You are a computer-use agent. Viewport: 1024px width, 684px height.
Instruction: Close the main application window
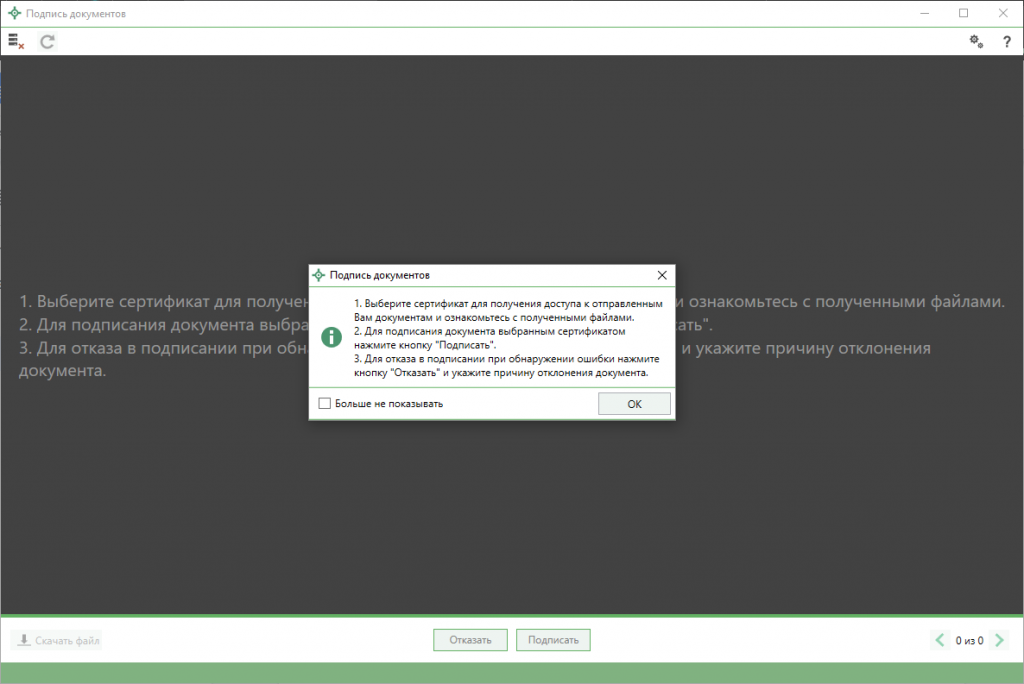(1002, 13)
